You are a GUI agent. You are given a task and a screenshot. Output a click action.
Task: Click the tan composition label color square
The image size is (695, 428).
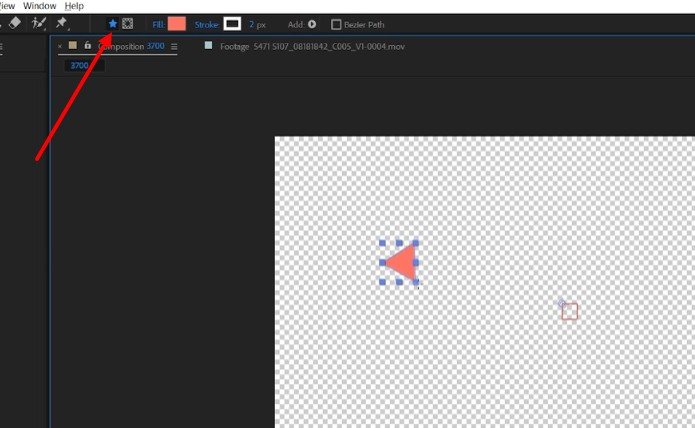click(x=73, y=45)
